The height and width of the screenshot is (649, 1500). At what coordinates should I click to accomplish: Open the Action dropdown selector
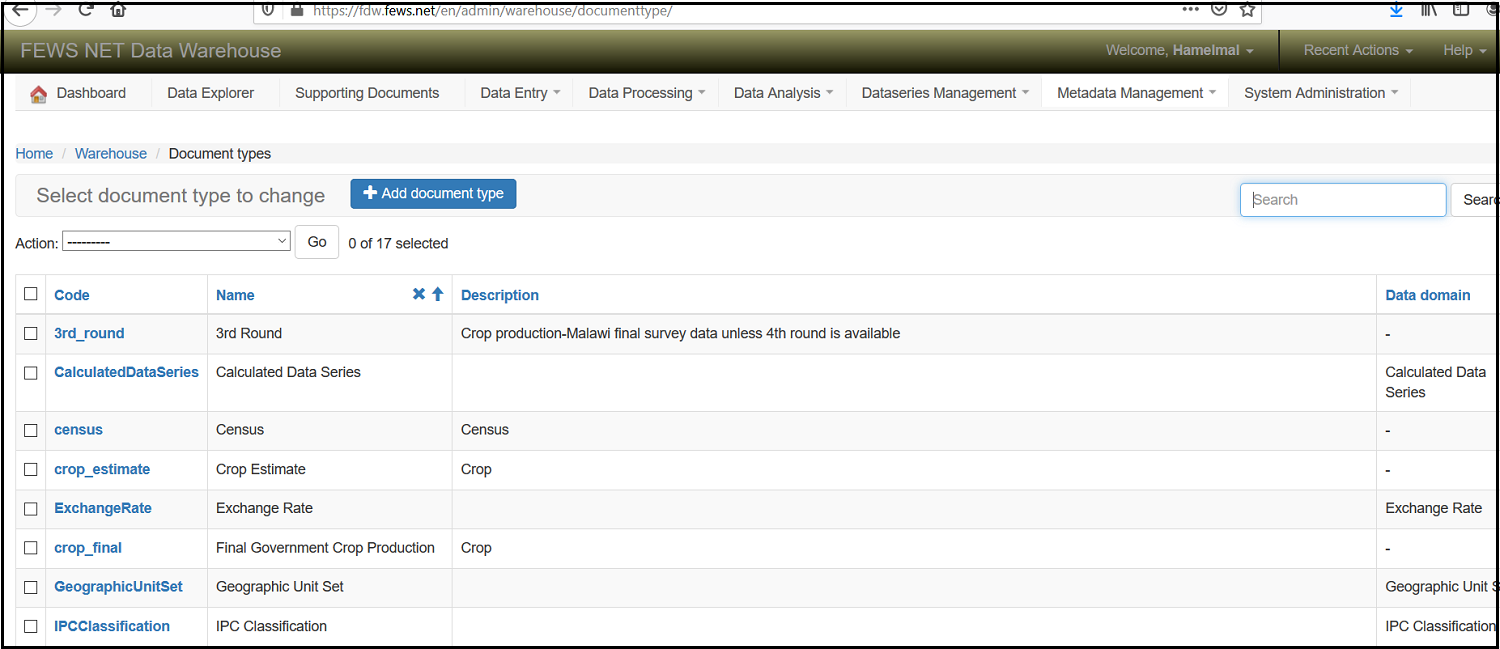176,242
